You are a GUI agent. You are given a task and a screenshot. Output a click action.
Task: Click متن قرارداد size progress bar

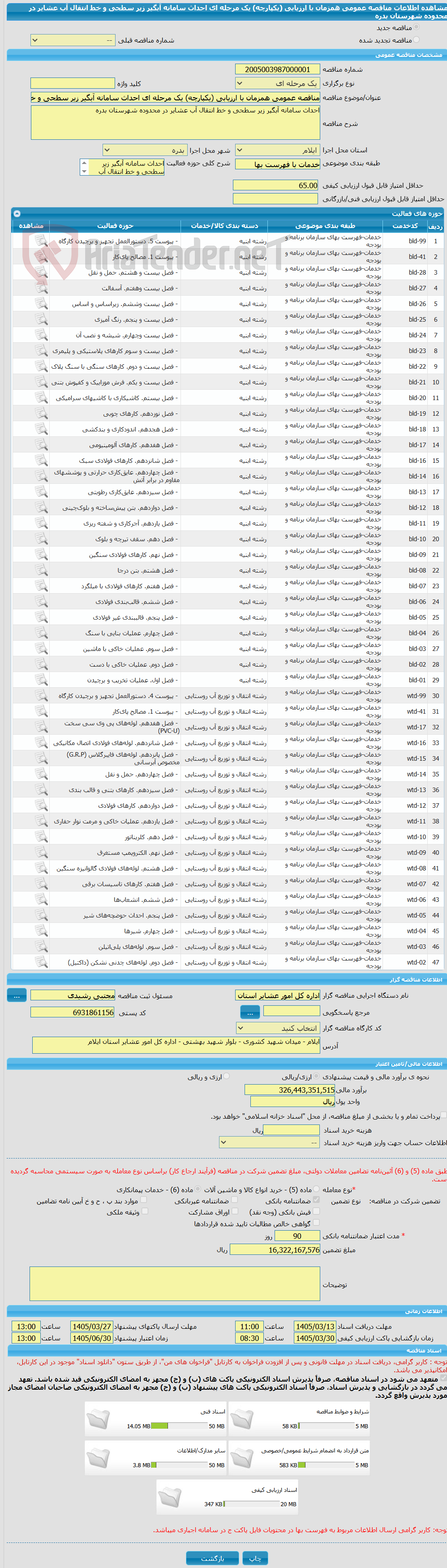point(327,1465)
